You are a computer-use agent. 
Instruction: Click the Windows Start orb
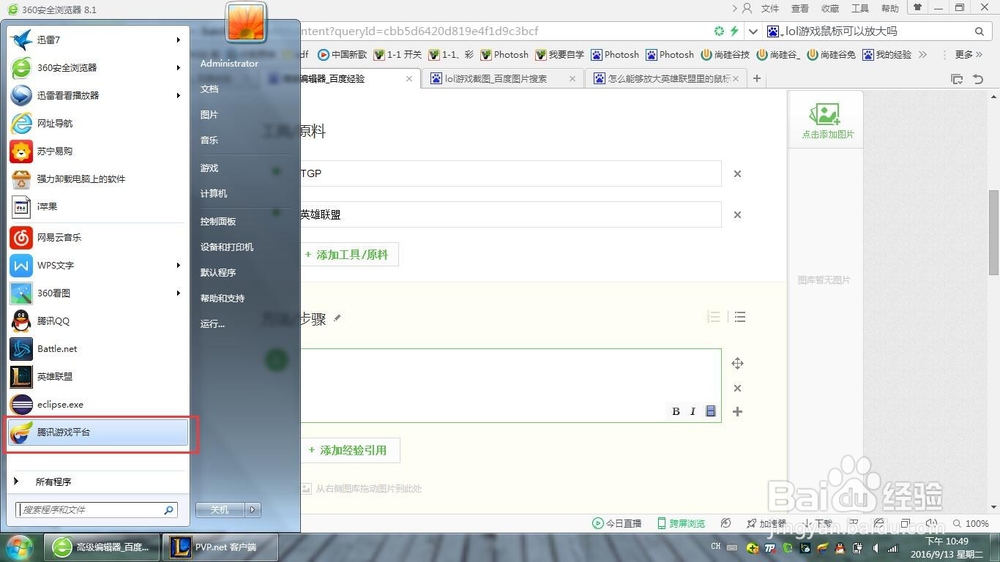tap(18, 548)
